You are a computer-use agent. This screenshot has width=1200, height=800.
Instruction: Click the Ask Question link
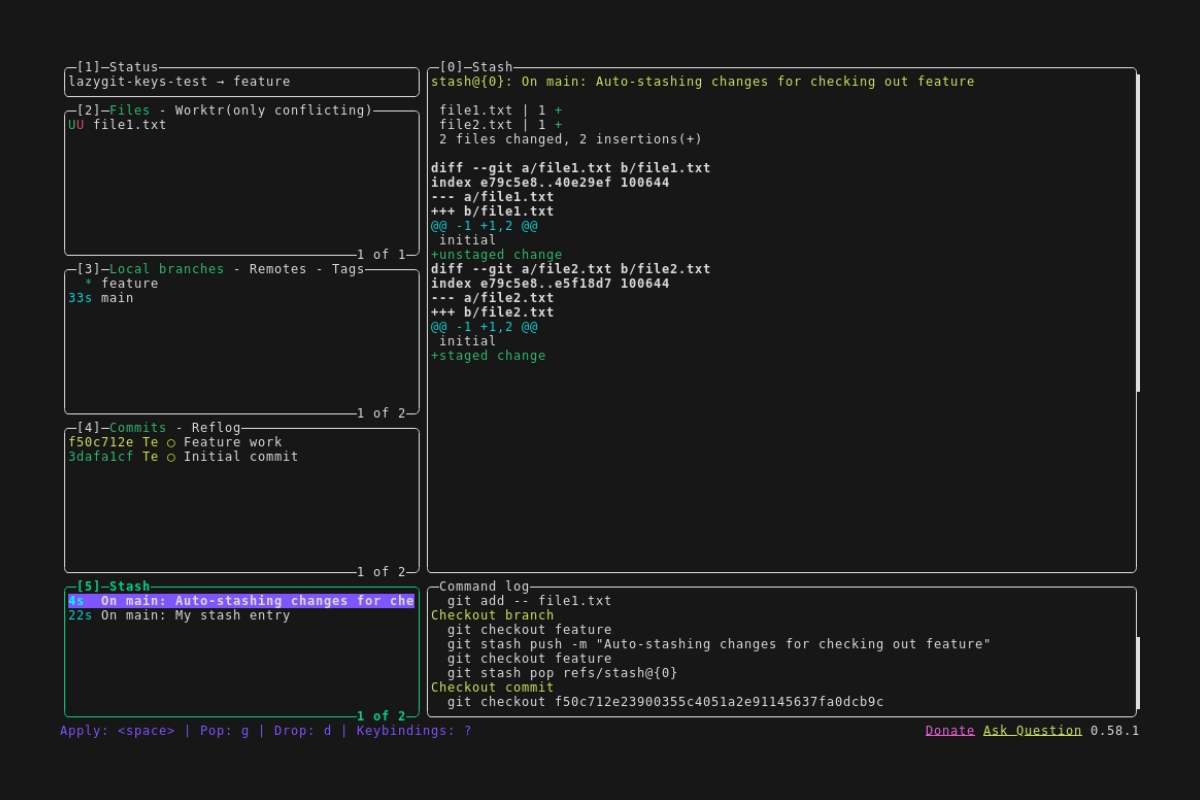[x=1032, y=731]
